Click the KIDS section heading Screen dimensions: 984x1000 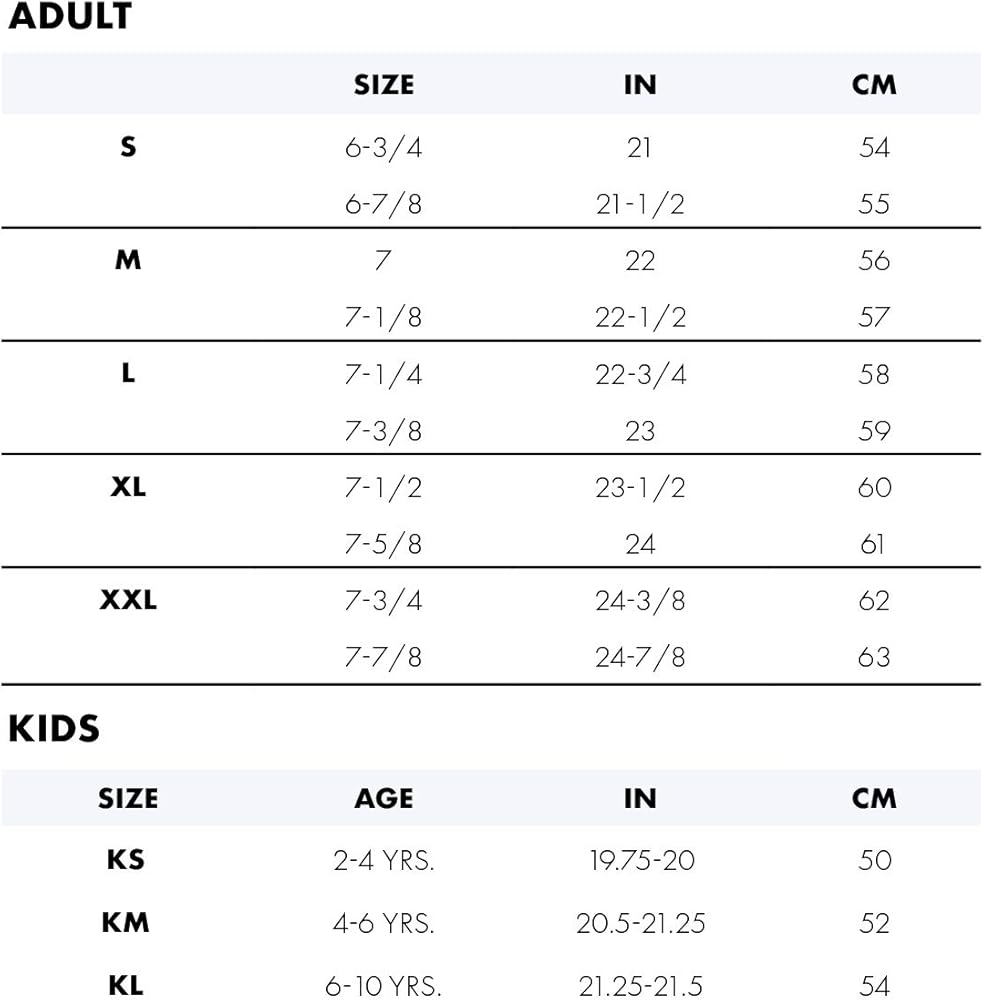pyautogui.click(x=54, y=729)
